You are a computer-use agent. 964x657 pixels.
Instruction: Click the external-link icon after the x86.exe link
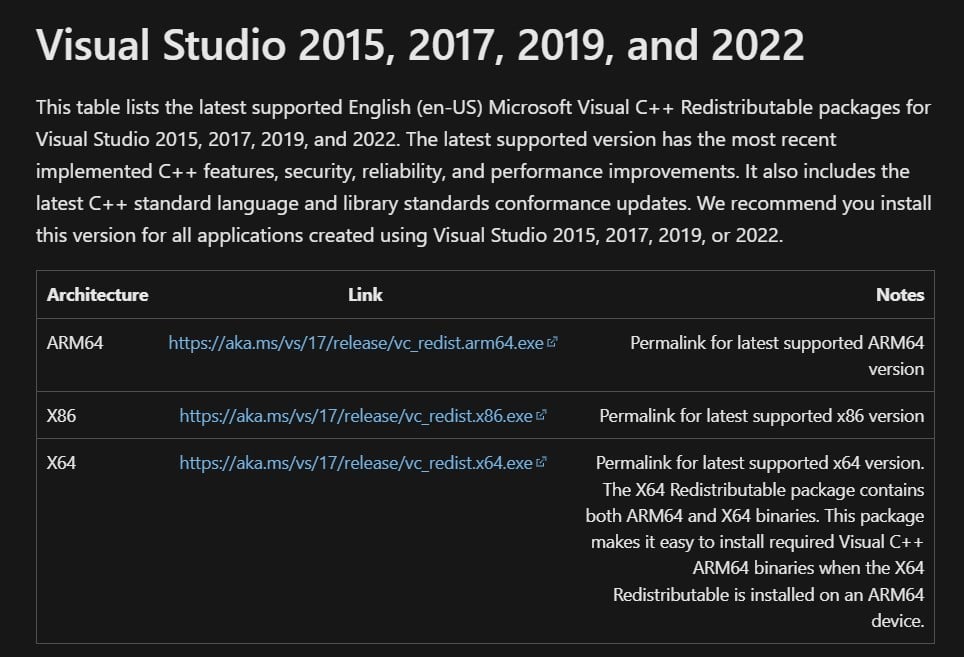[x=541, y=415]
